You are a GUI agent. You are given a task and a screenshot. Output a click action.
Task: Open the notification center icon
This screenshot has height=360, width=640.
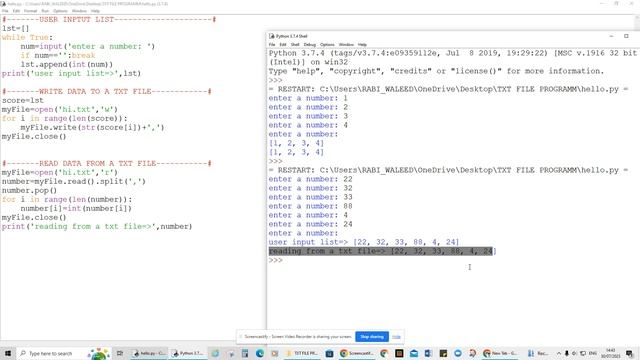tap(630, 353)
